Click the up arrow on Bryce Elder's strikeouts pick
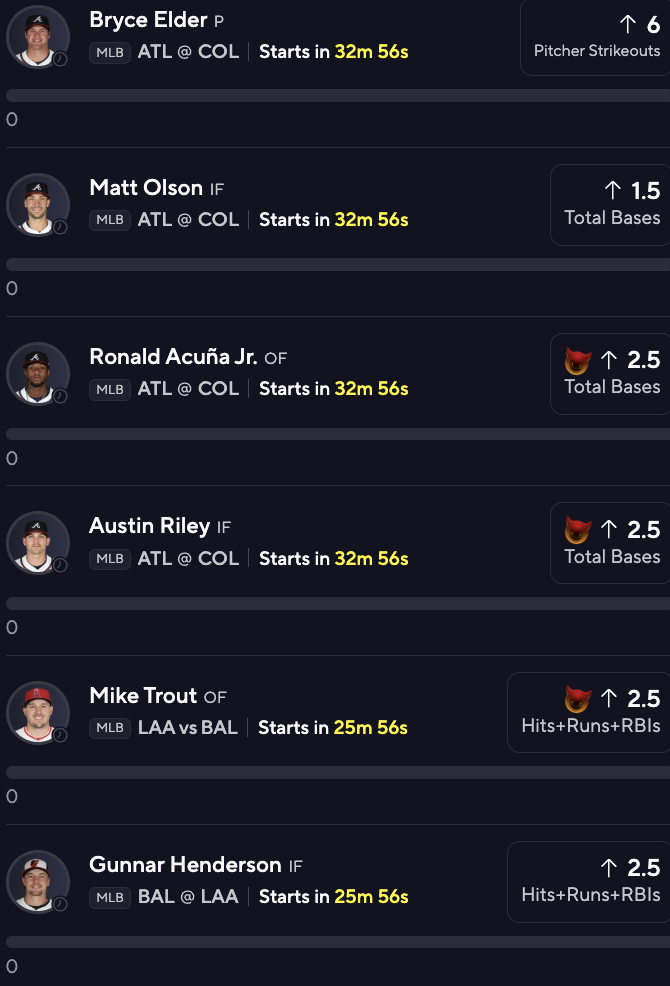 coord(627,25)
